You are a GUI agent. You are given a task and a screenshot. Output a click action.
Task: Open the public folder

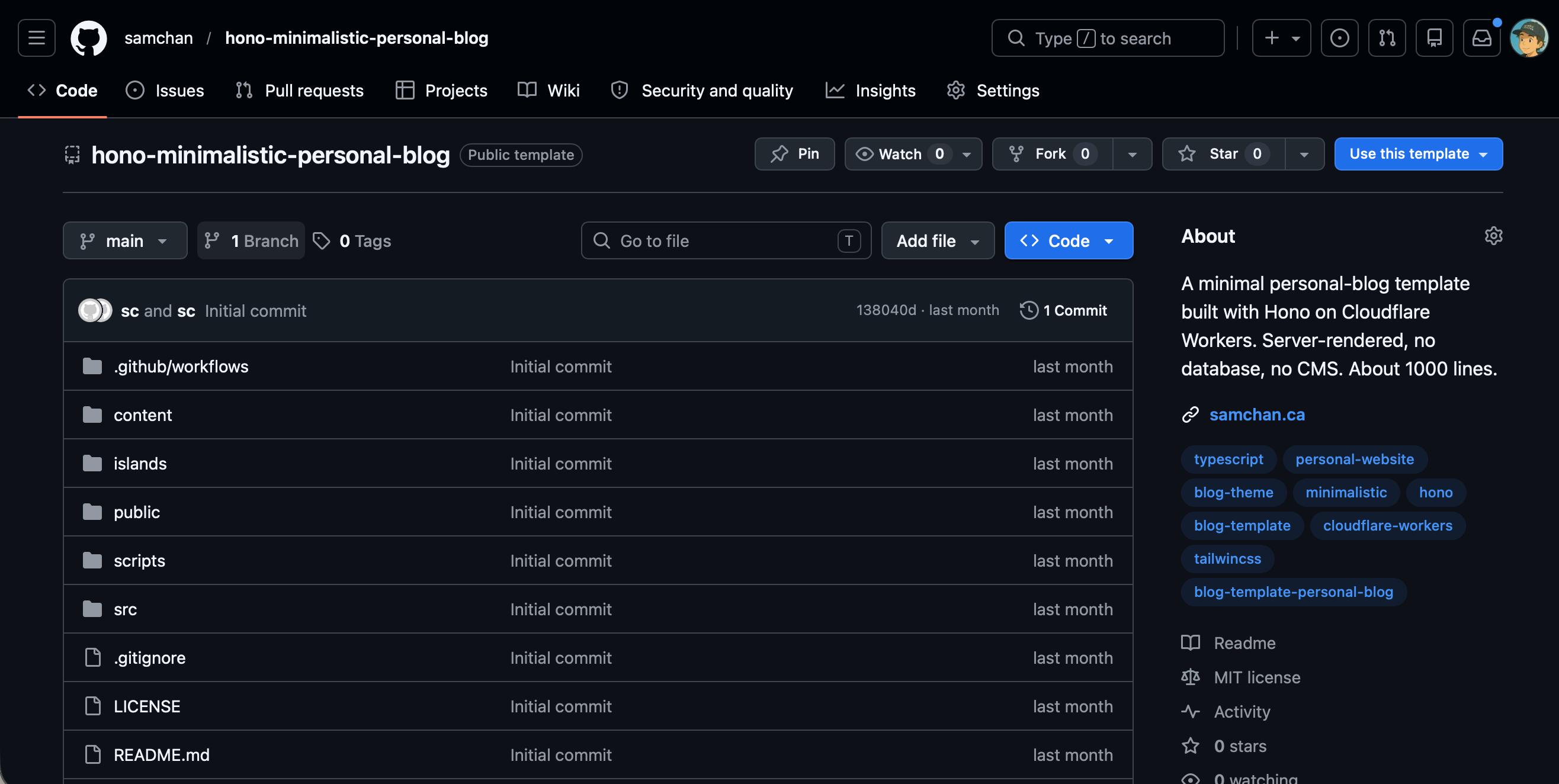click(137, 512)
